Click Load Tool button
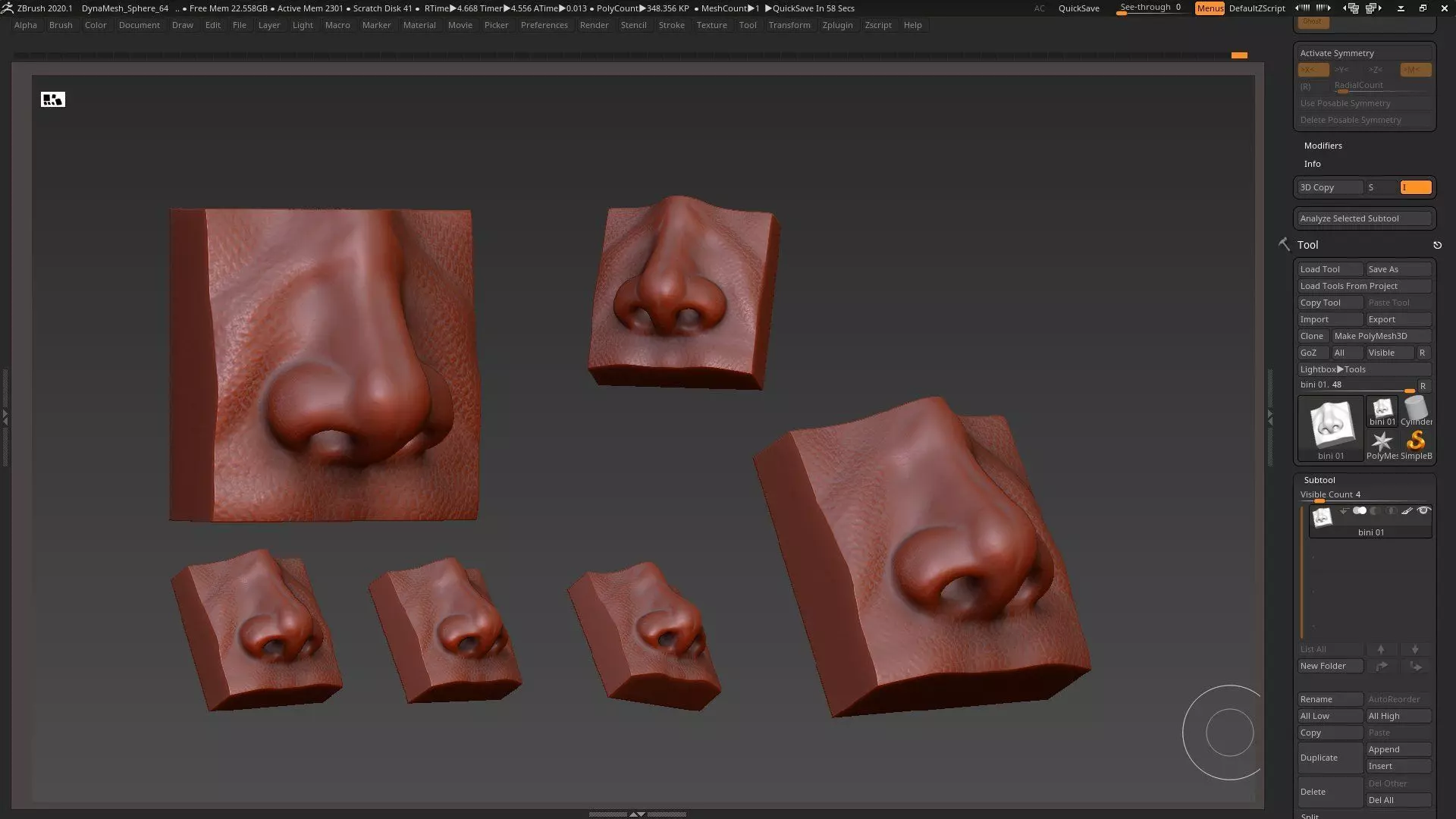 tap(1330, 269)
